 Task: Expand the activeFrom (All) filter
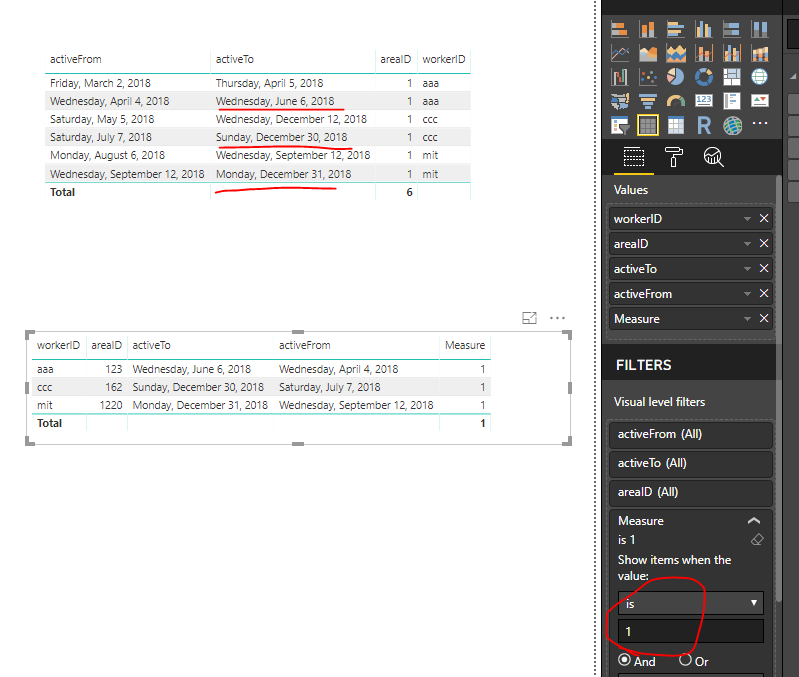click(690, 434)
